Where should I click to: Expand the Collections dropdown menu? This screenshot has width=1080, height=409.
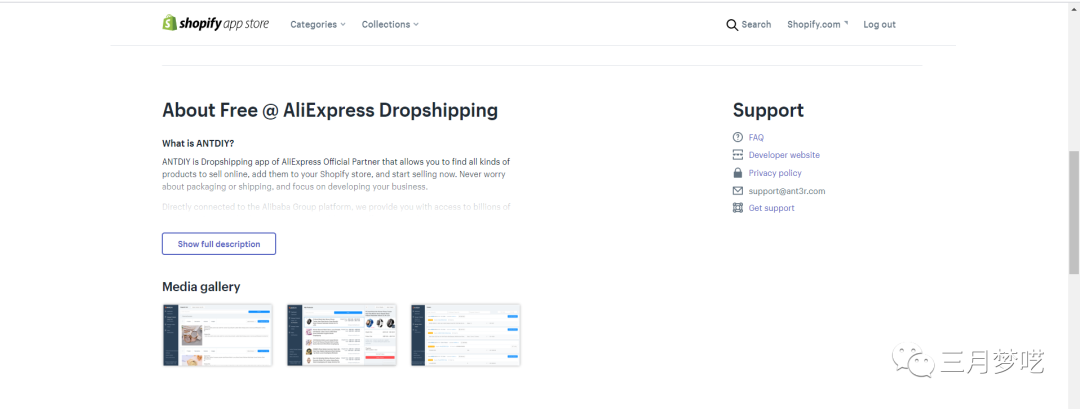click(x=390, y=24)
